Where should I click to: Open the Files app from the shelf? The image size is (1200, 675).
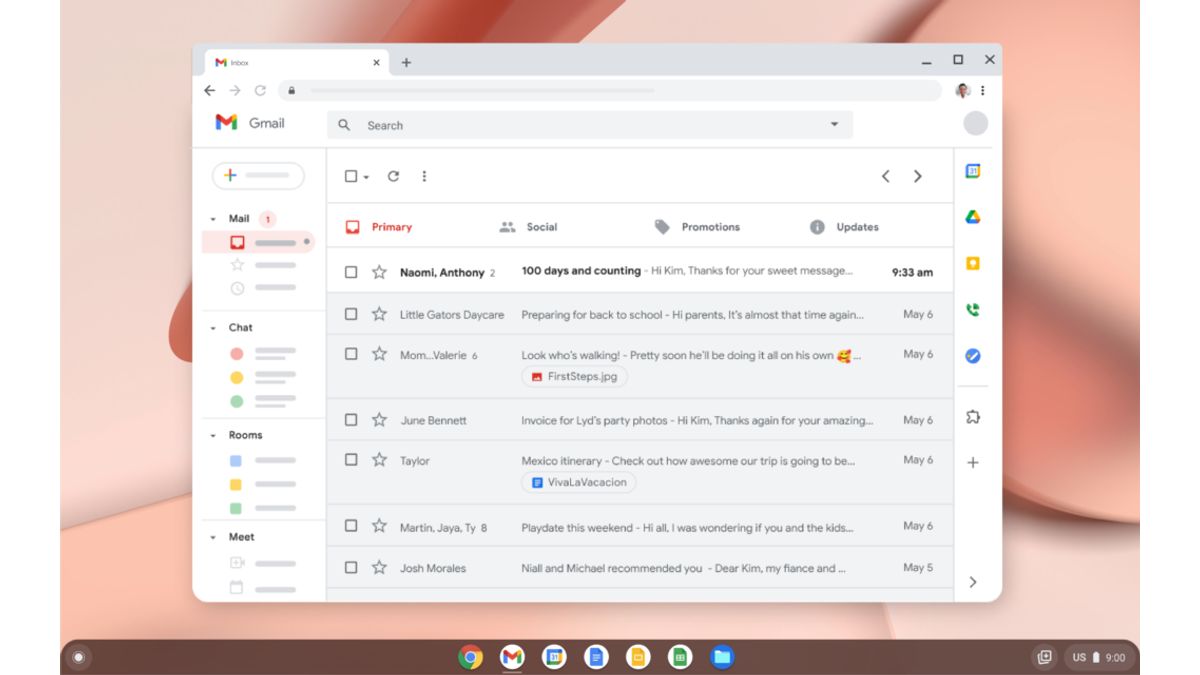click(722, 657)
